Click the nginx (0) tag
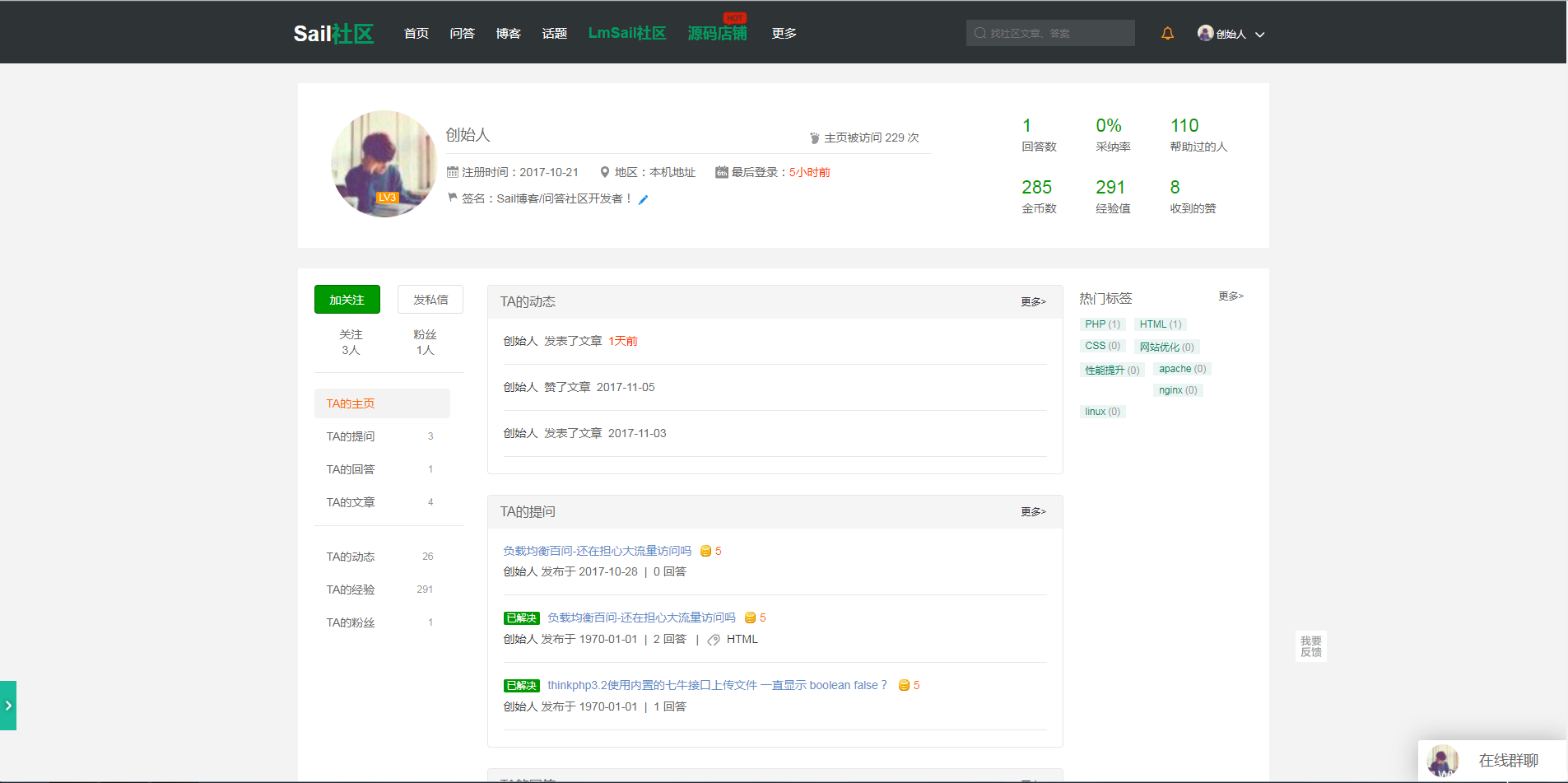Viewport: 1568px width, 783px height. coord(1178,390)
